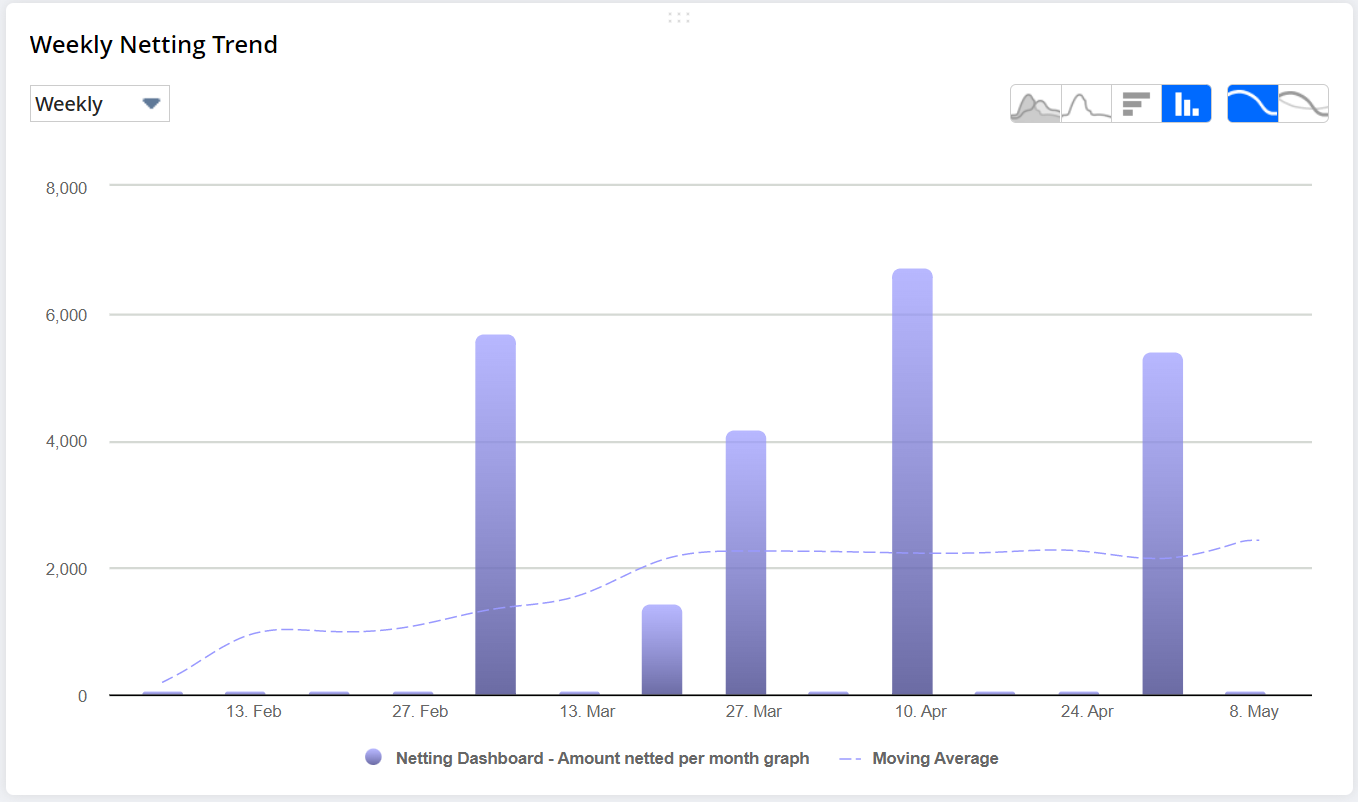
Task: Click the purple Netting Dashboard legend circle
Action: click(374, 758)
